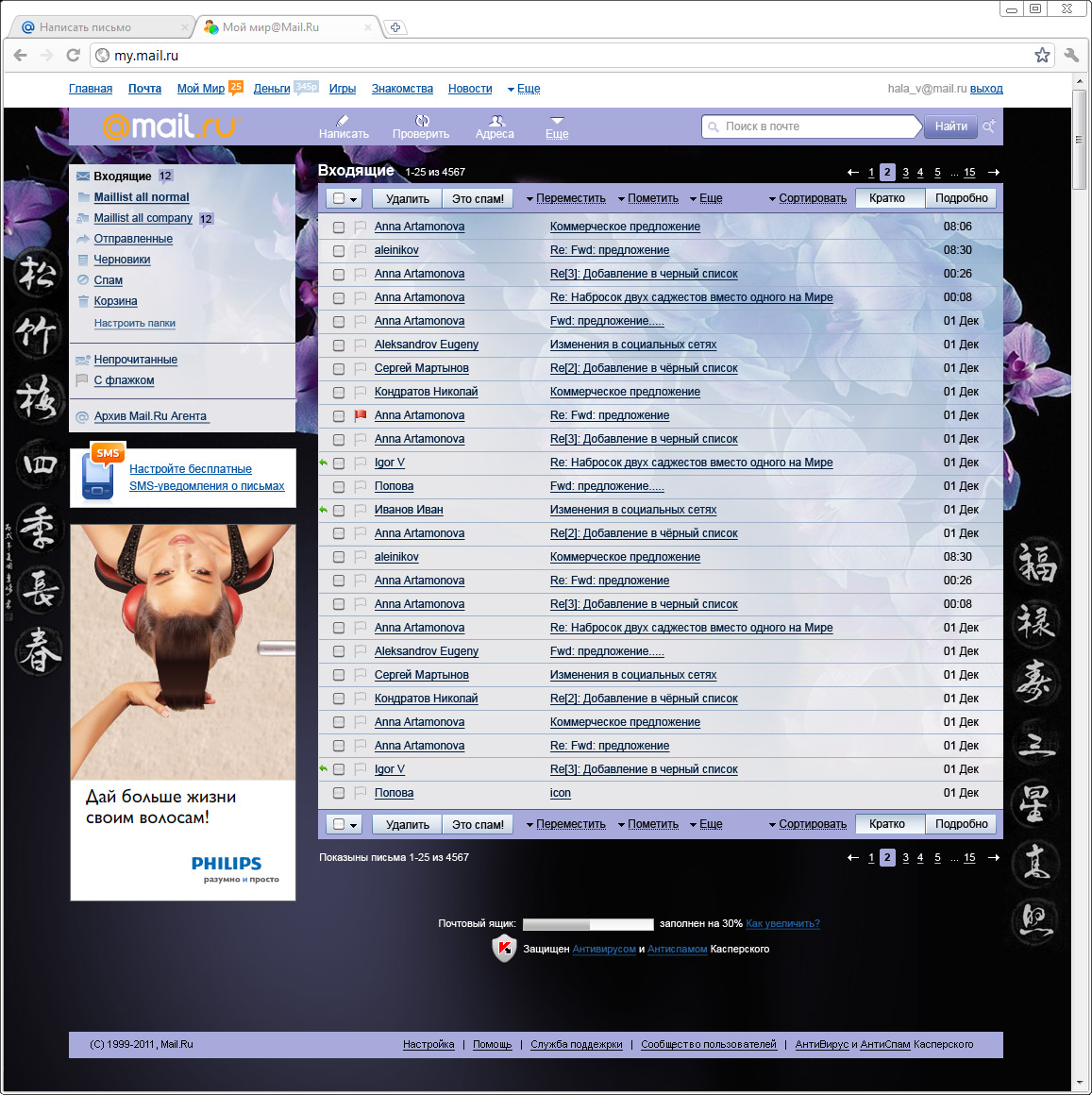Open the Адреса contacts icon
Screen dimensions: 1092x1095
click(496, 120)
